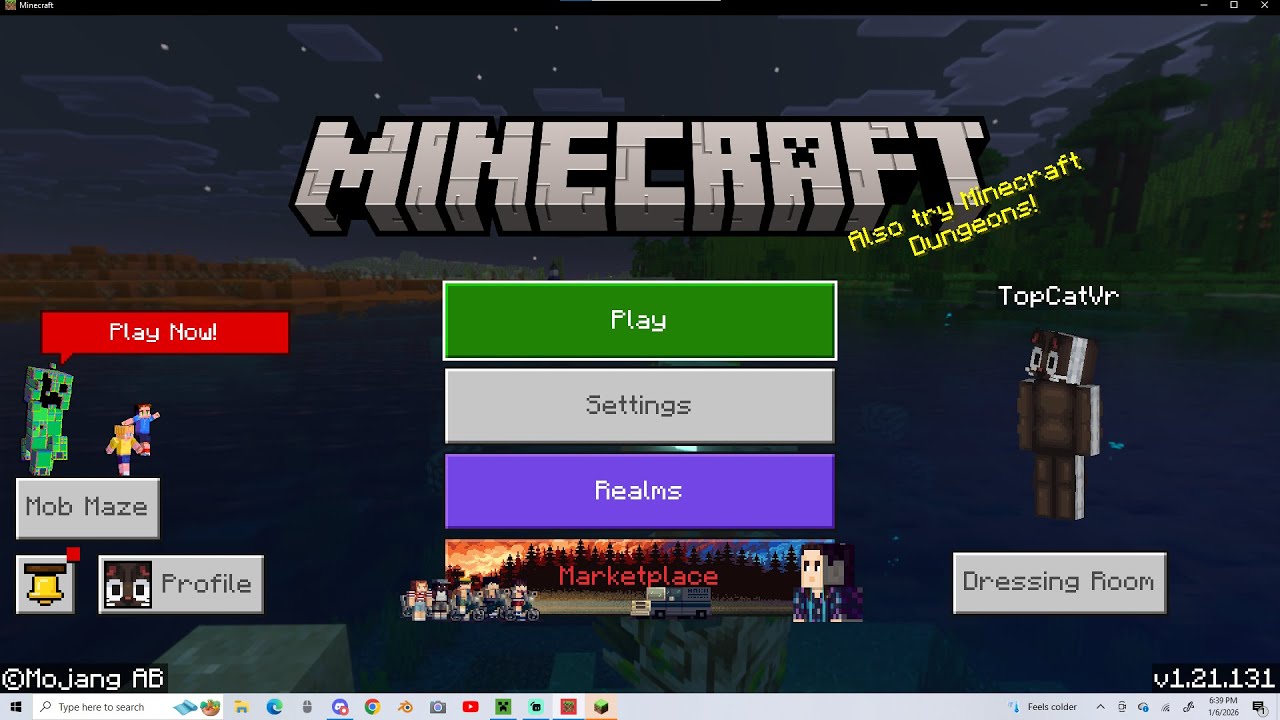Screen dimensions: 1280x720
Task: Open the Marketplace banner
Action: [x=639, y=577]
